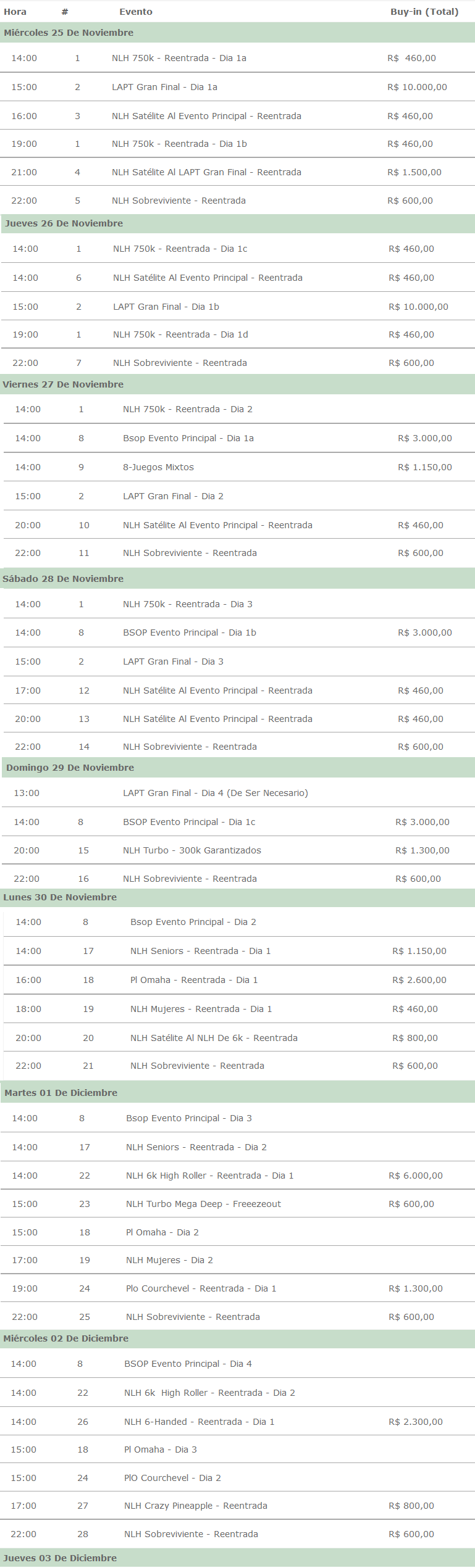
Task: Open NLH 750k - Reentrada - Dia 1d
Action: [x=180, y=334]
